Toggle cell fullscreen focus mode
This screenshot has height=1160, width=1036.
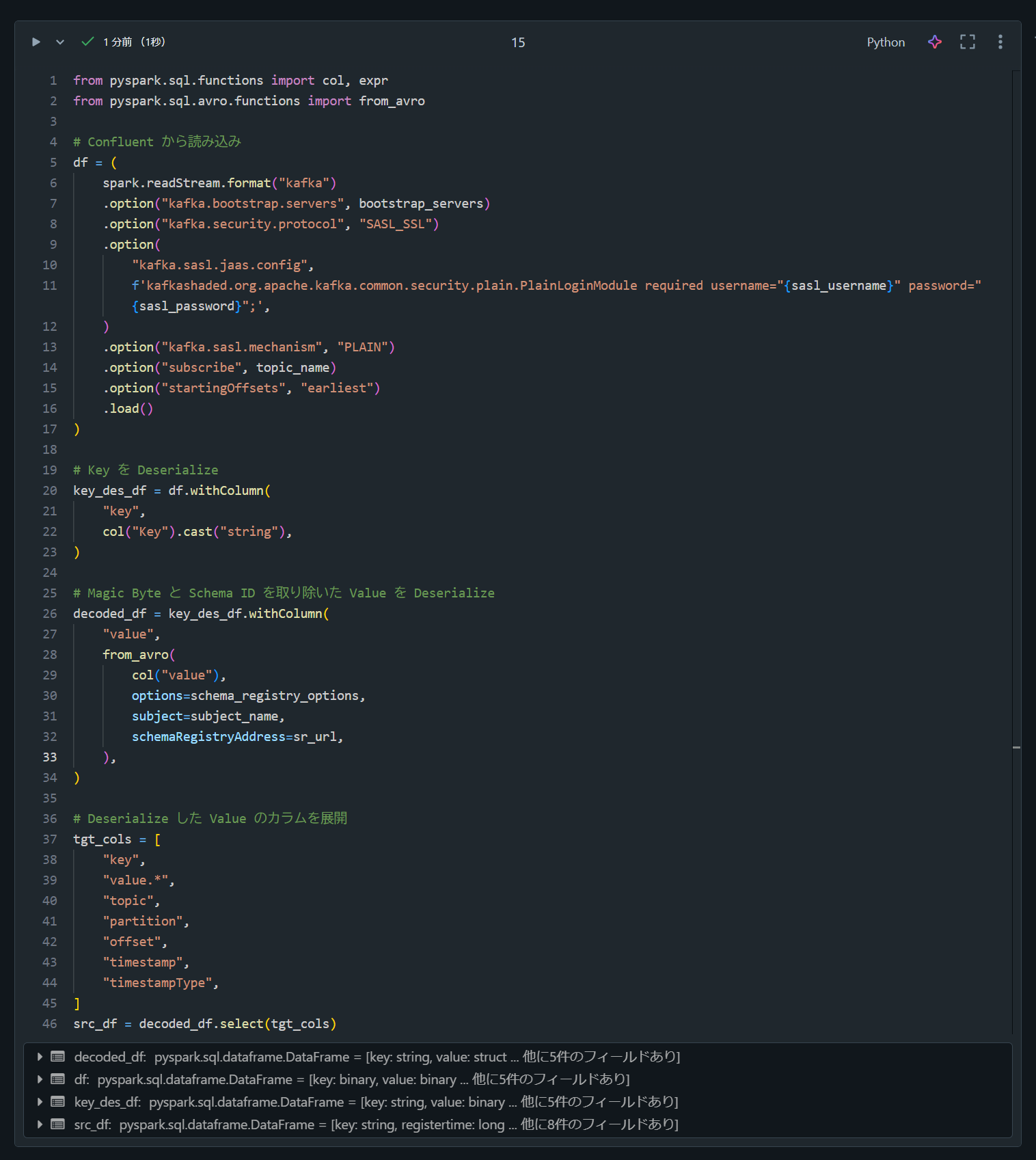pos(968,42)
